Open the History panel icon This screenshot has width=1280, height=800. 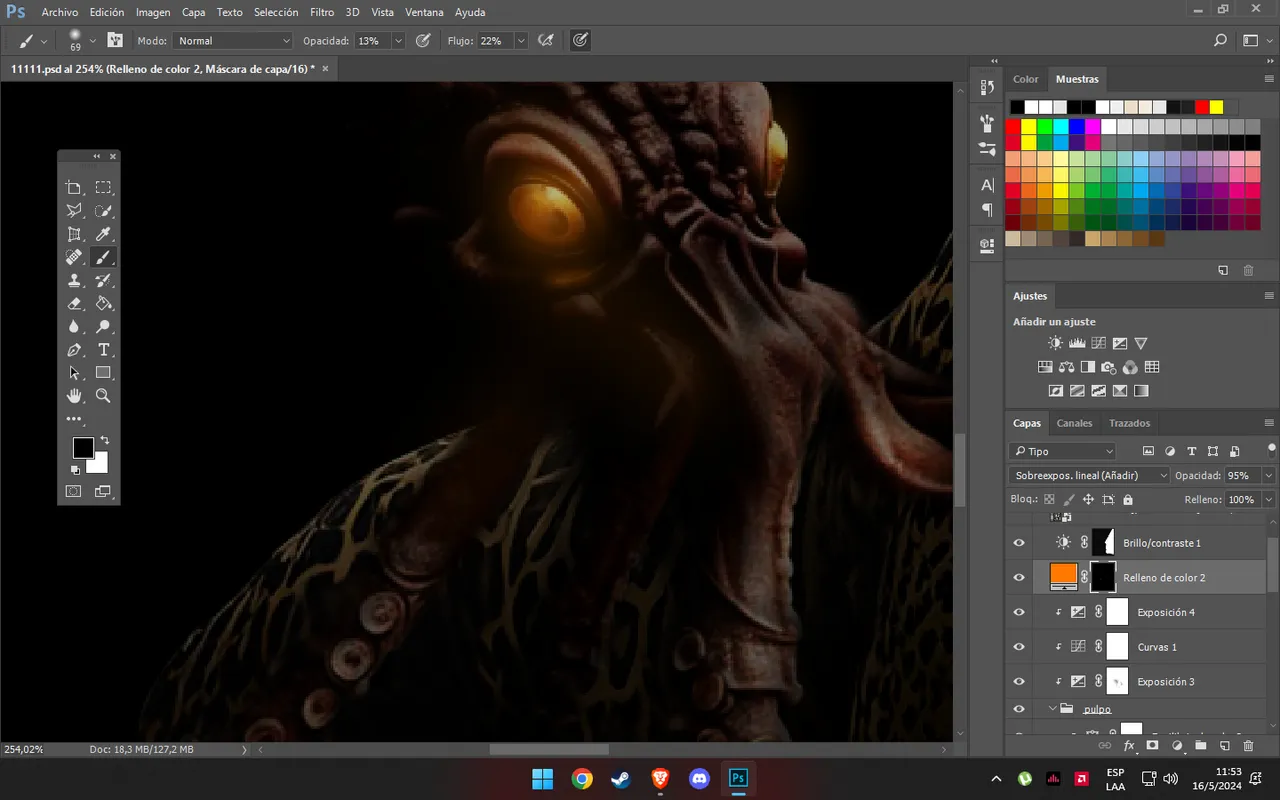(x=987, y=88)
